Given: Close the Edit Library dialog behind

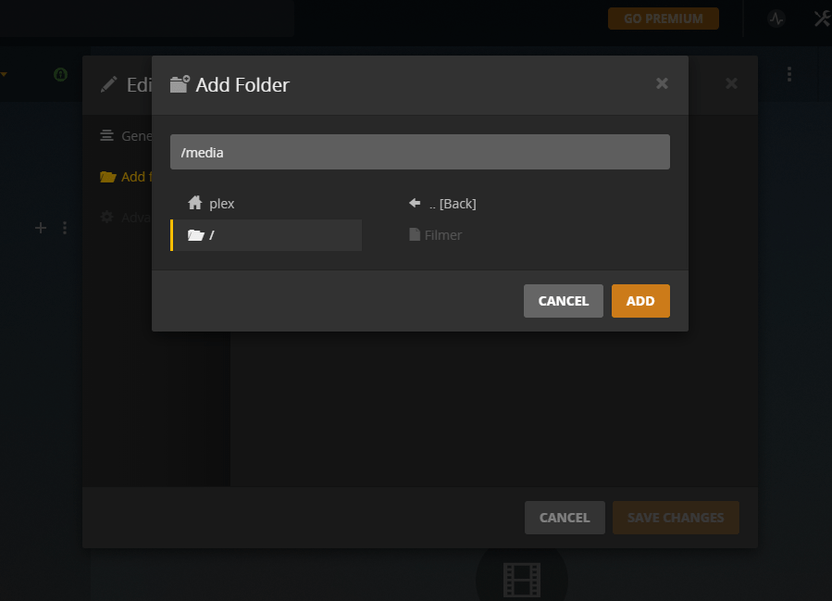Looking at the screenshot, I should click(x=731, y=83).
